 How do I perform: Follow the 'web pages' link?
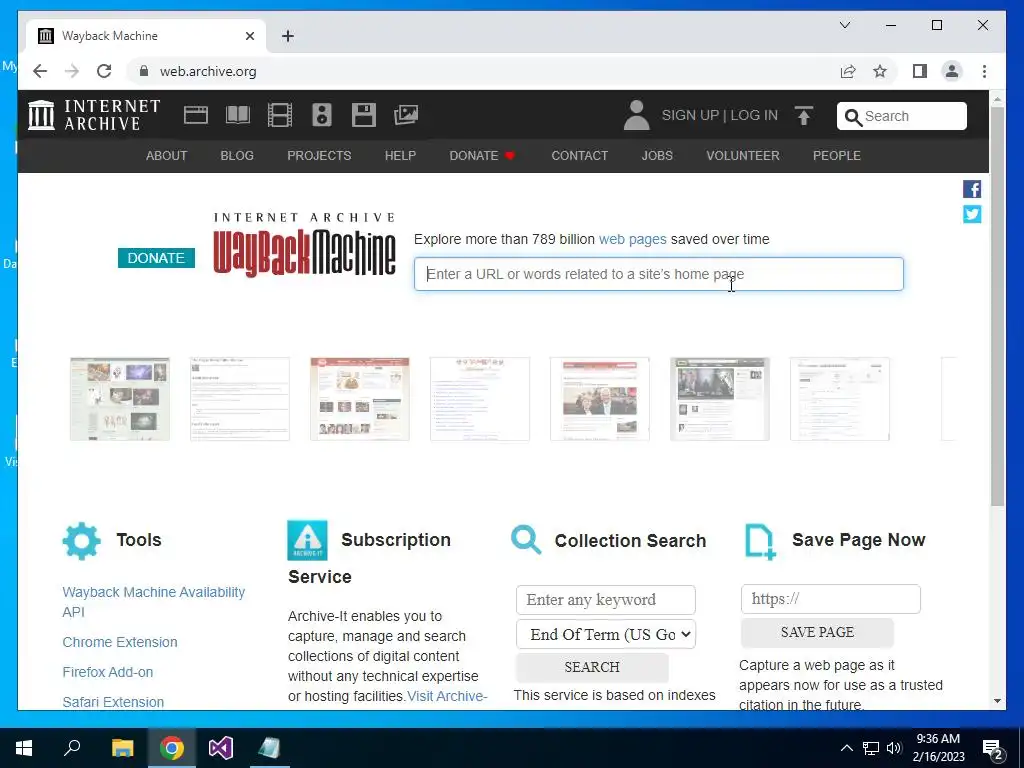pos(632,239)
